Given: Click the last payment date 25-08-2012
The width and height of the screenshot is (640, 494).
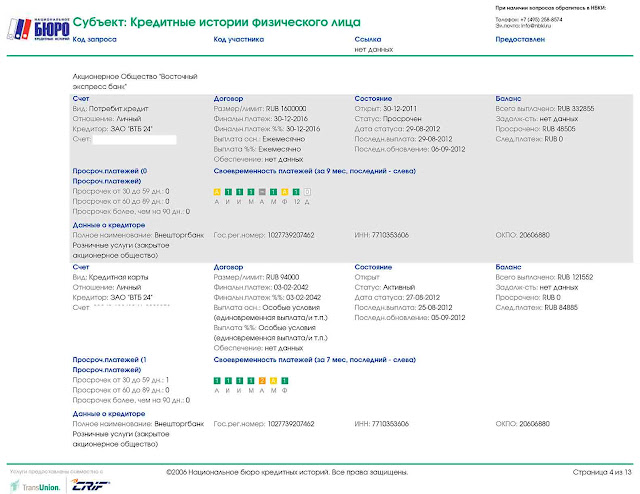Looking at the screenshot, I should click(435, 307).
